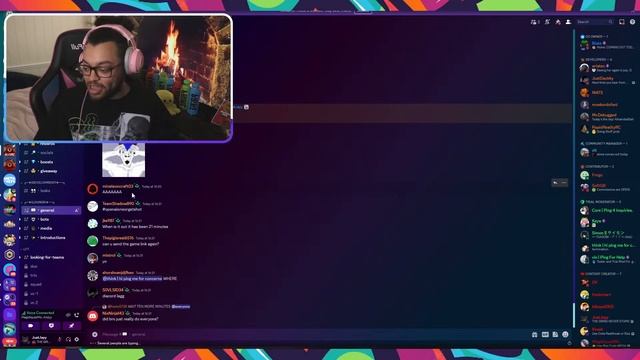
Task: Open User Settings gear in the user panel
Action: click(x=77, y=339)
